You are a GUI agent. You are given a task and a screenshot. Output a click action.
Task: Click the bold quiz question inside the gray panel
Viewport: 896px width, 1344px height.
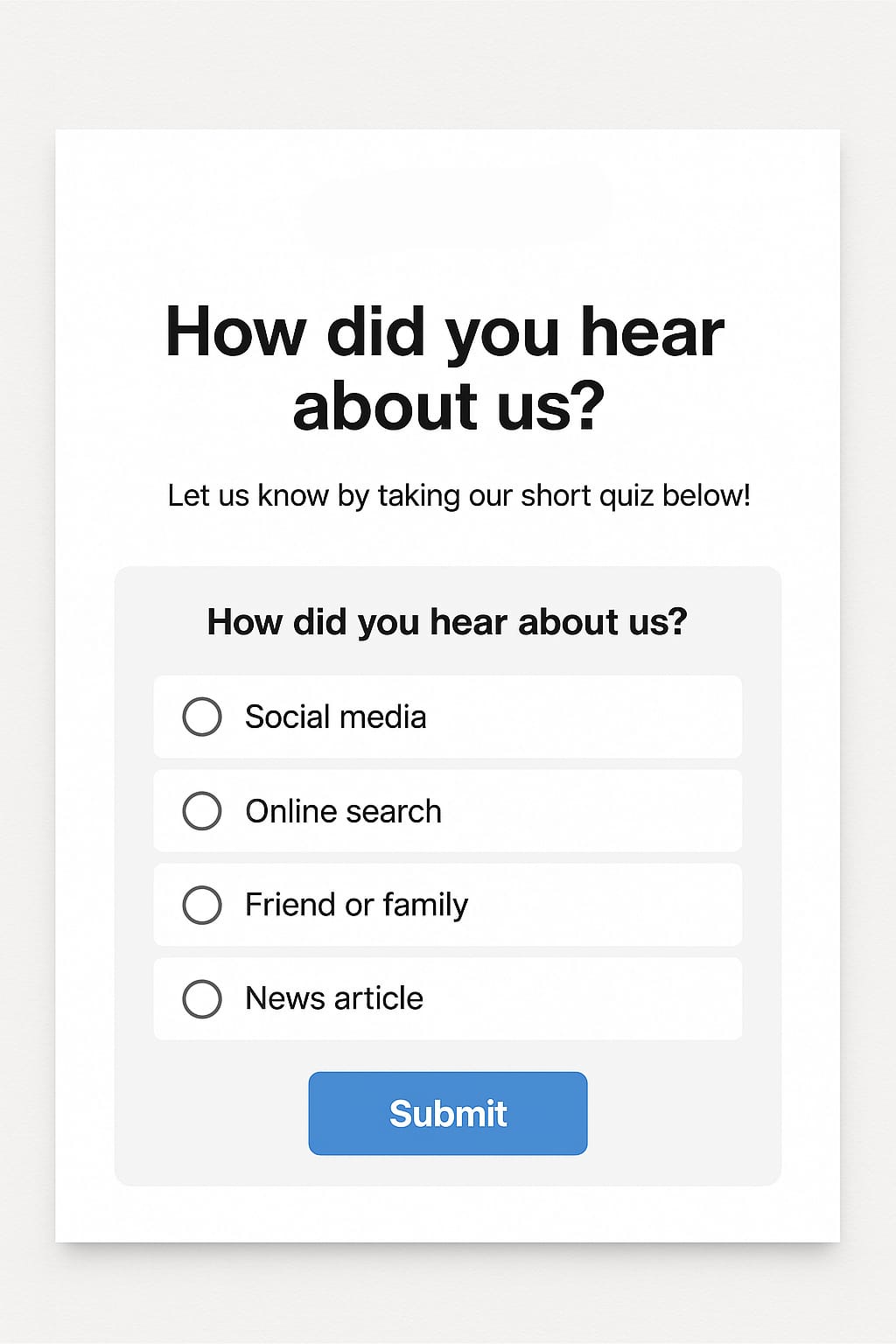[x=447, y=622]
